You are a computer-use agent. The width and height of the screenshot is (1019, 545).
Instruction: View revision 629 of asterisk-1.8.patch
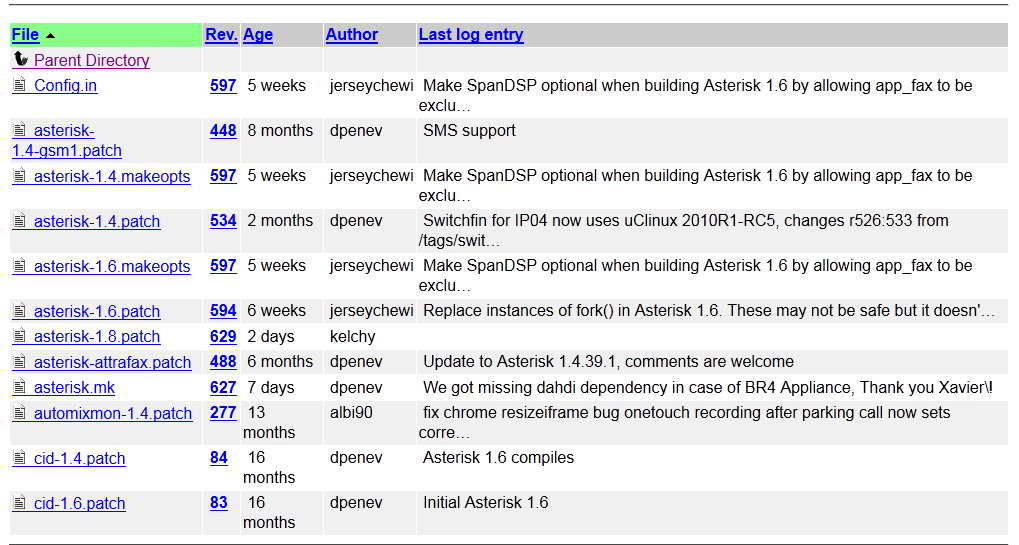223,337
